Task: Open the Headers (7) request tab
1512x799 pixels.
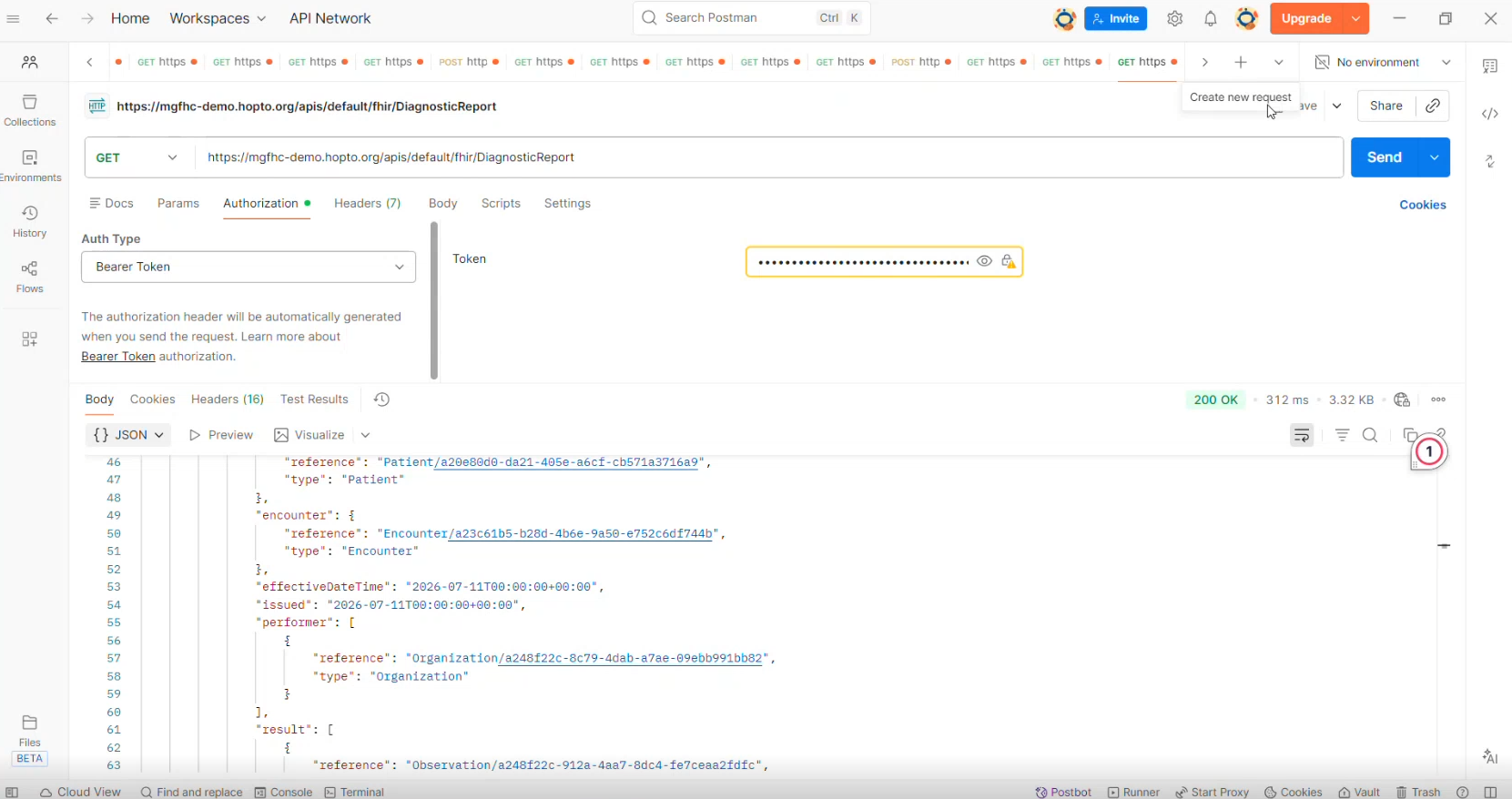Action: [x=368, y=203]
